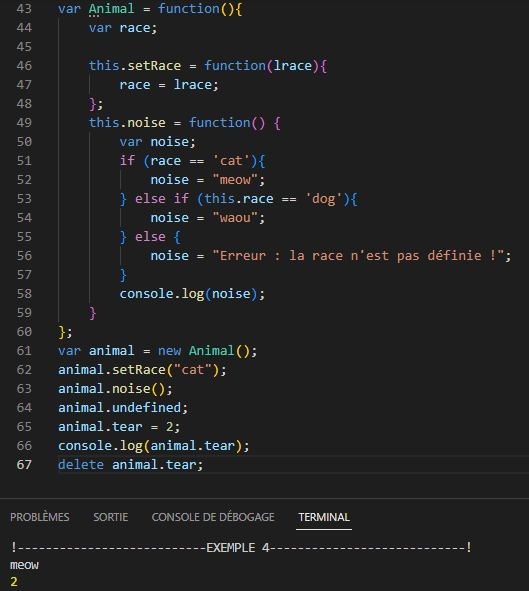Click line number 53 in the gutter
This screenshot has width=529, height=591.
point(24,199)
